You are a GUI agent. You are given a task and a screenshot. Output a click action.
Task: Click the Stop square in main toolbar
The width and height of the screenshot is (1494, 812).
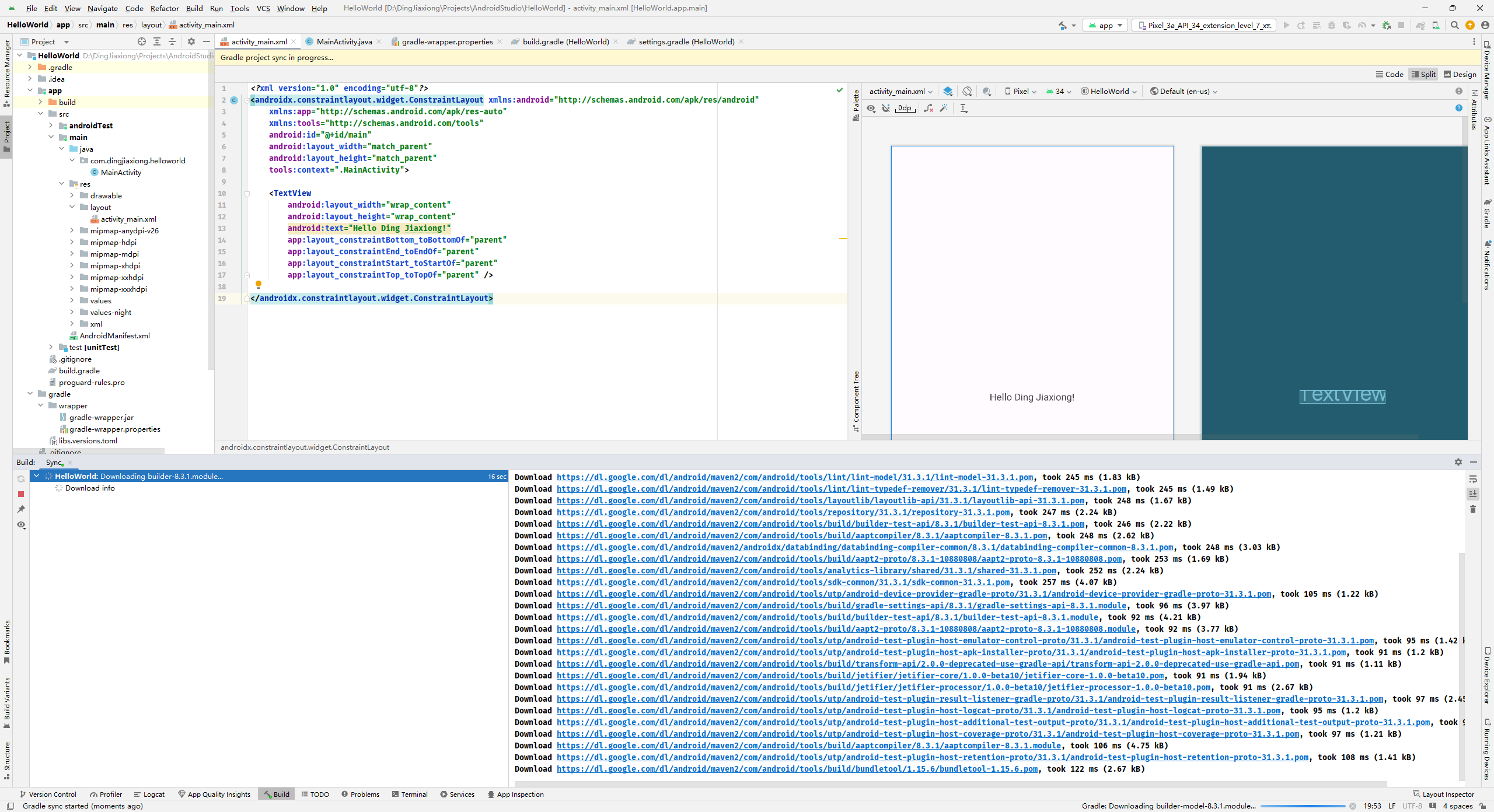(x=1401, y=25)
